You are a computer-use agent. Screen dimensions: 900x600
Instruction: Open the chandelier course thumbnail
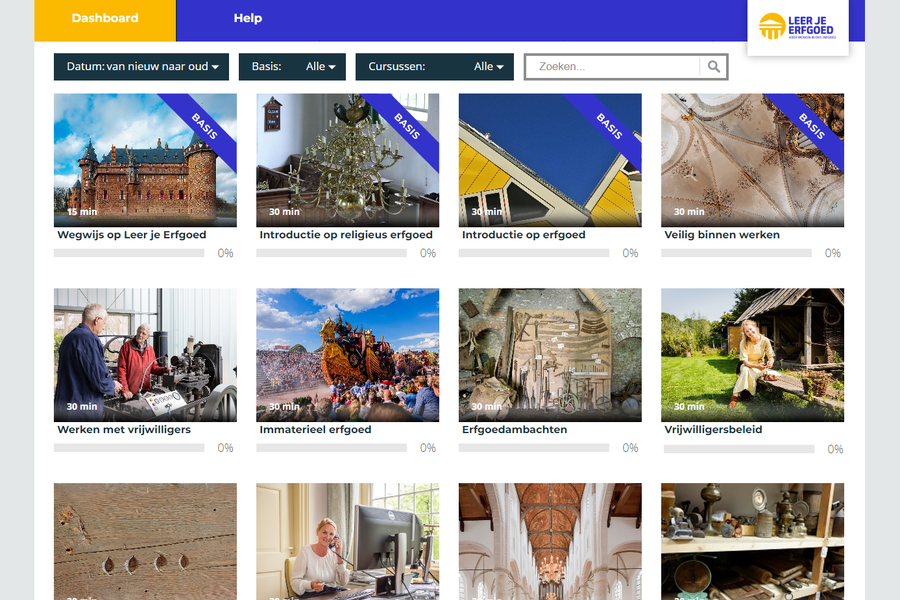[x=347, y=160]
